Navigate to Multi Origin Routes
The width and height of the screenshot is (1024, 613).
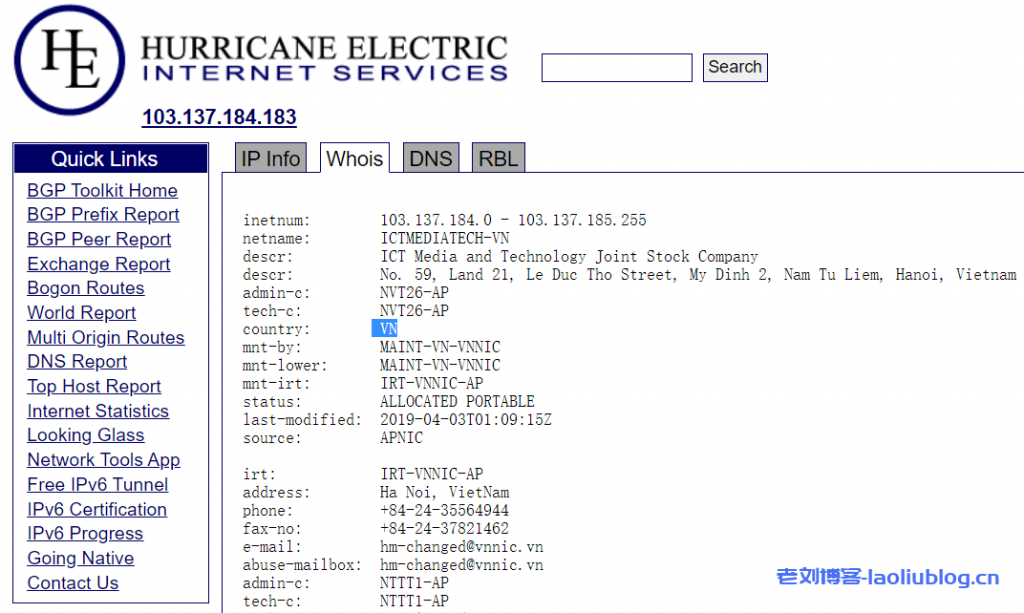(105, 338)
